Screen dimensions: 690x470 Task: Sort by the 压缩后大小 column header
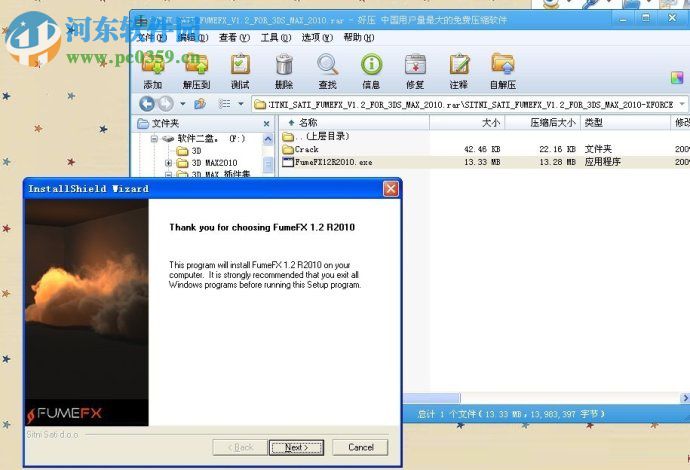[x=543, y=123]
